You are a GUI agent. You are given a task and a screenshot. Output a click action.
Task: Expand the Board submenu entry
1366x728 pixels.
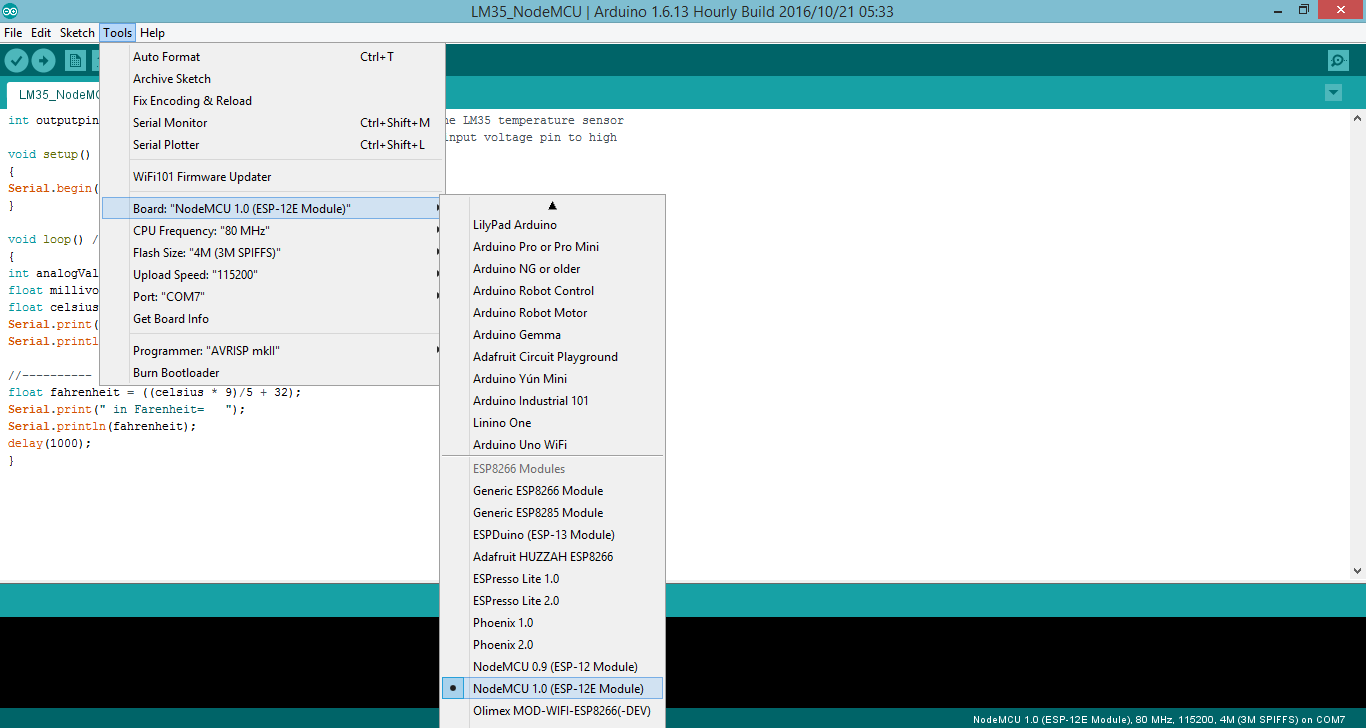click(273, 209)
